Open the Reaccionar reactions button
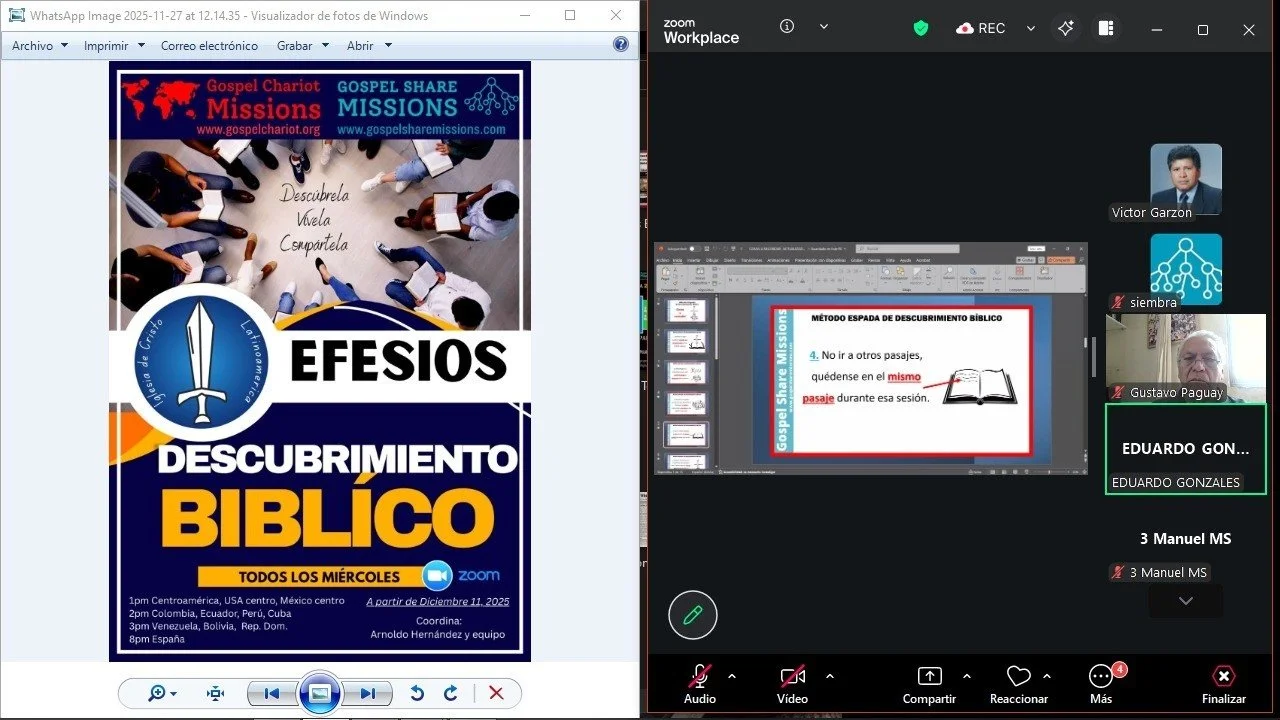Image resolution: width=1280 pixels, height=720 pixels. click(1018, 684)
